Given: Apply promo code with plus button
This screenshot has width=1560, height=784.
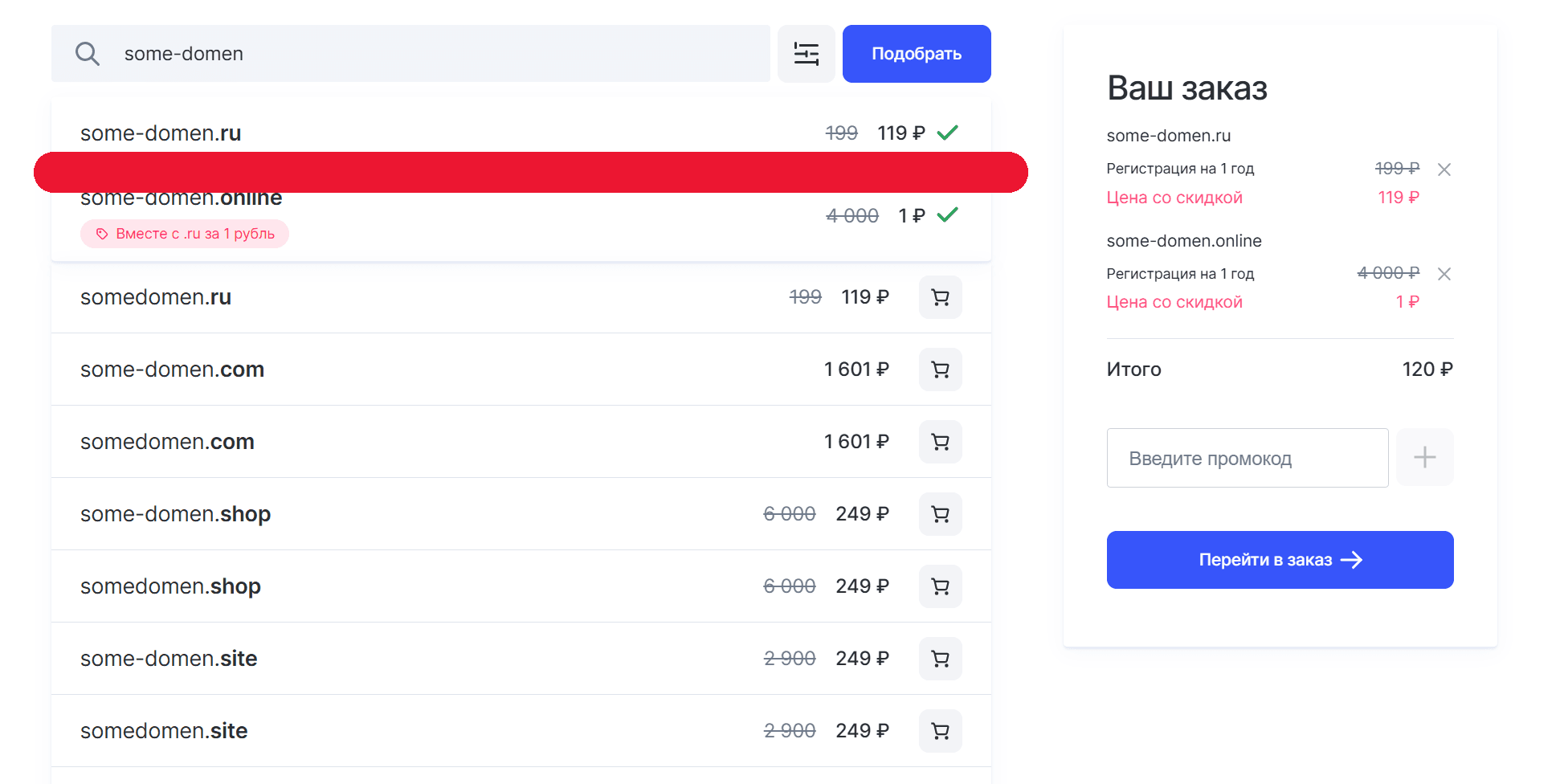Looking at the screenshot, I should coord(1425,457).
